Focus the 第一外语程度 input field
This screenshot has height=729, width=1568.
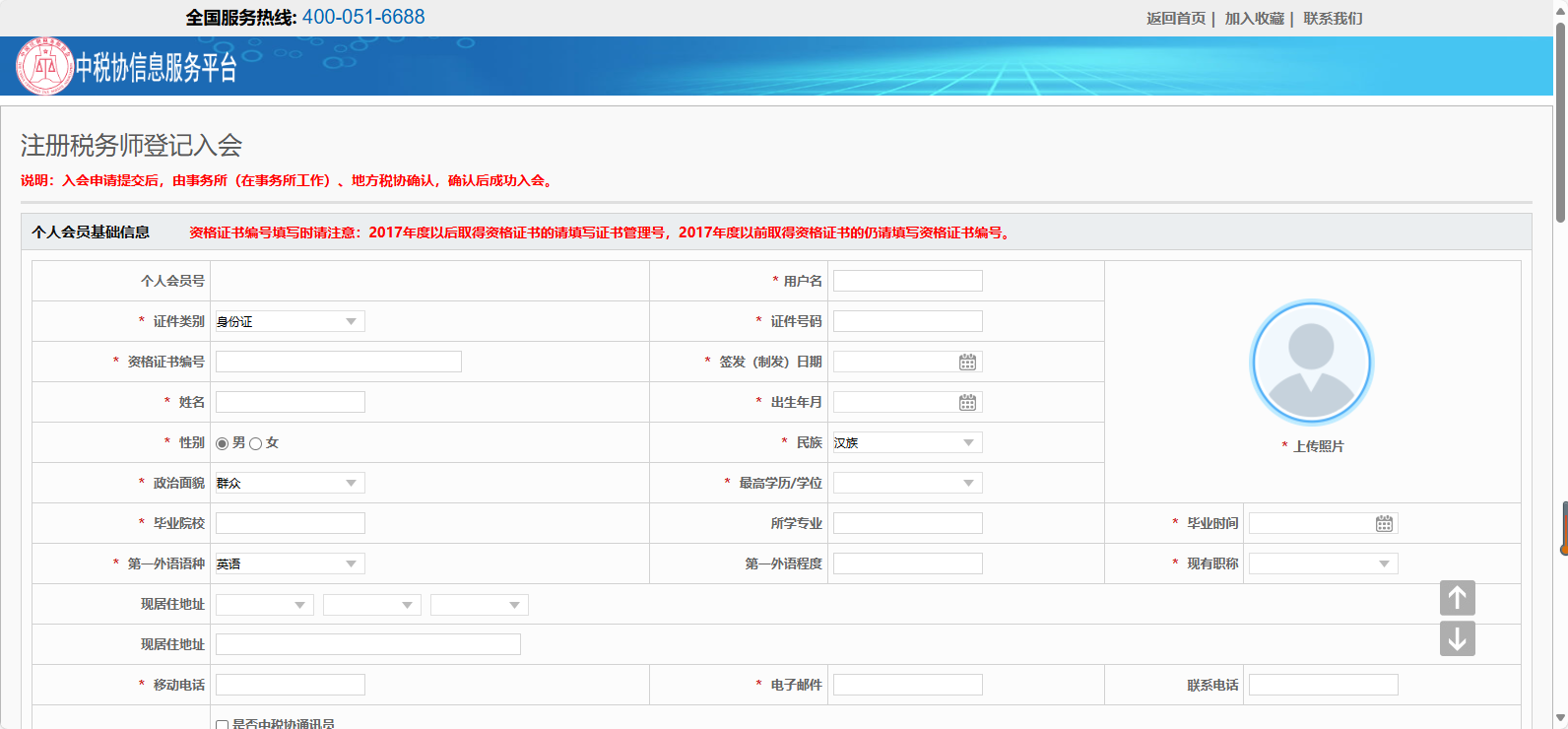tap(907, 563)
